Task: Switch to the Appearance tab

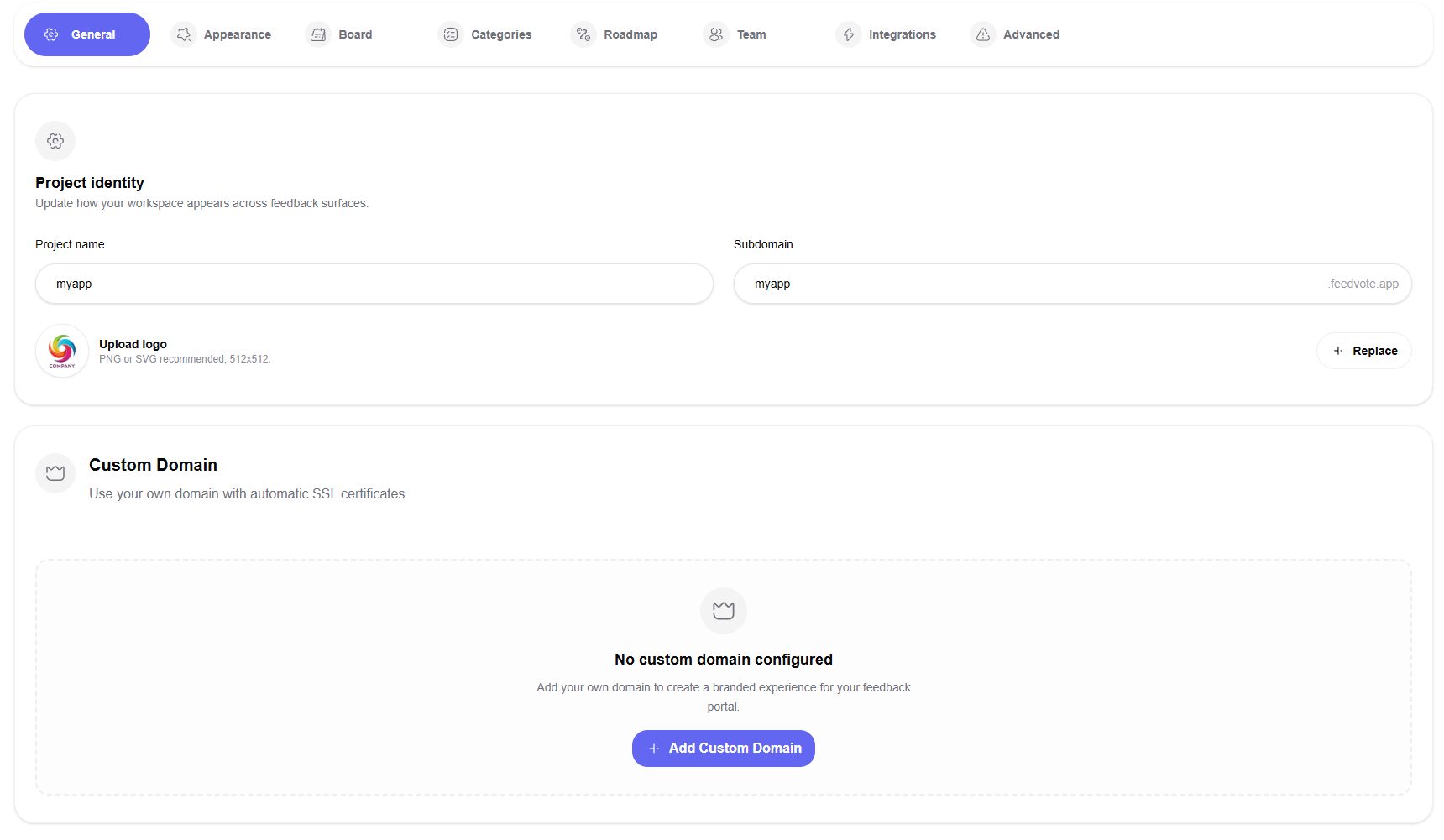Action: (237, 34)
